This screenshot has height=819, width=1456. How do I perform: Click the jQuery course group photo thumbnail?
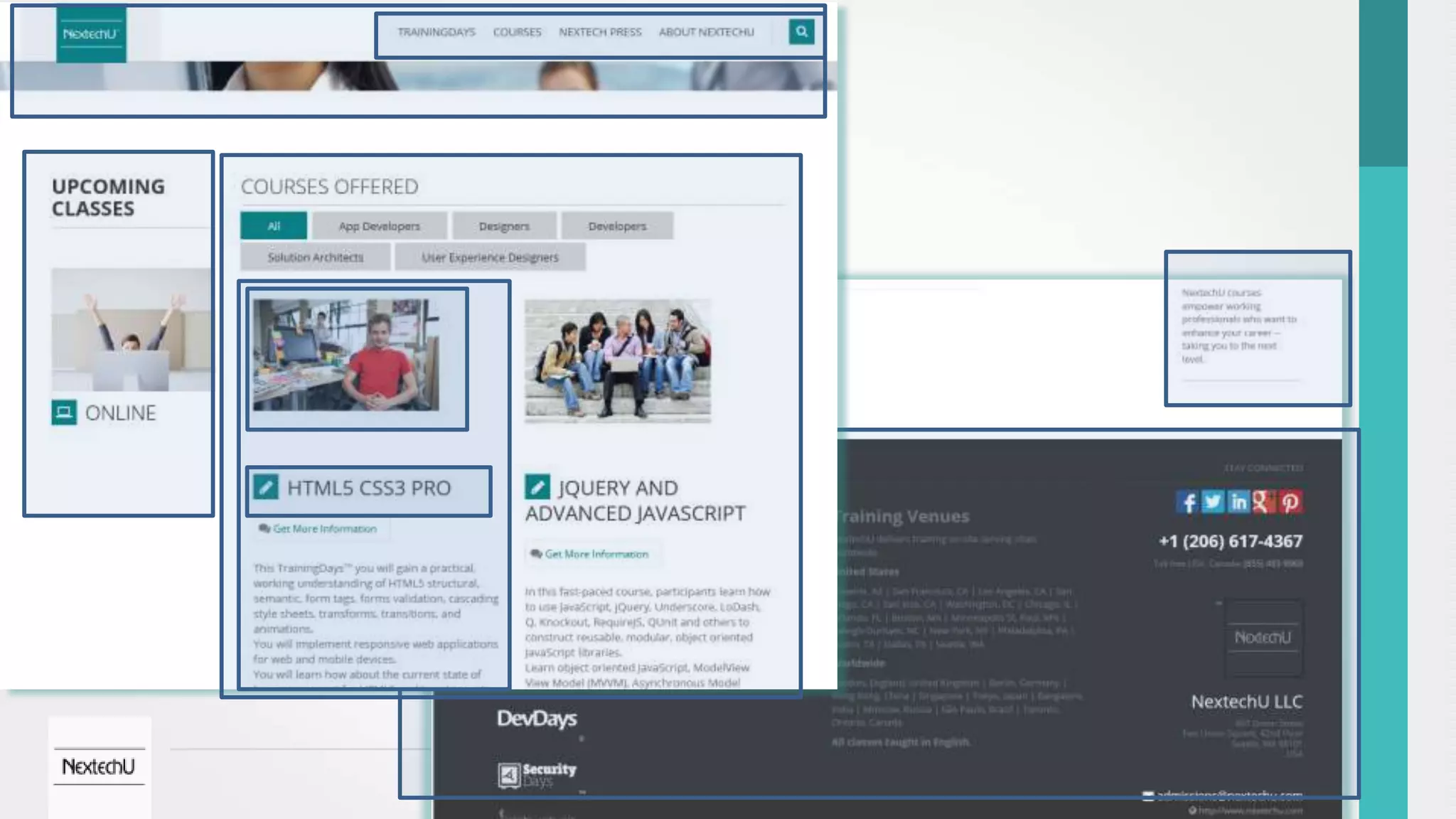pyautogui.click(x=617, y=360)
